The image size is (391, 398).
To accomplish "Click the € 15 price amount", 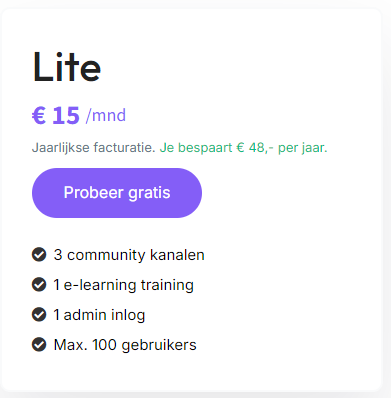I will 56,116.
